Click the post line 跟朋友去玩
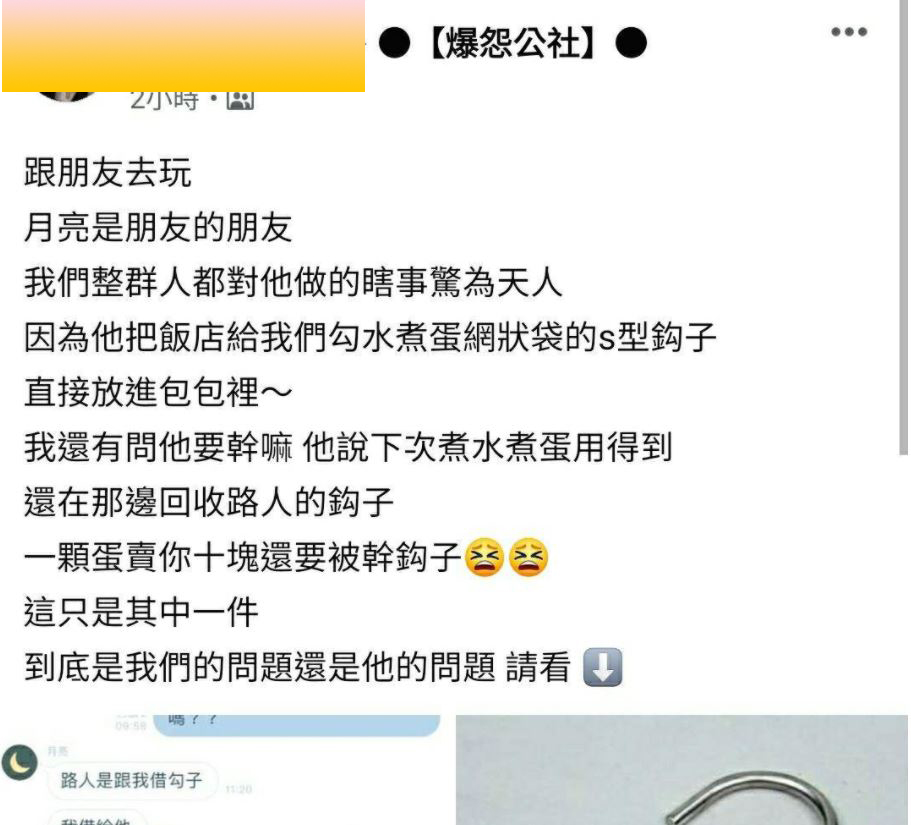This screenshot has width=911, height=825. point(107,173)
